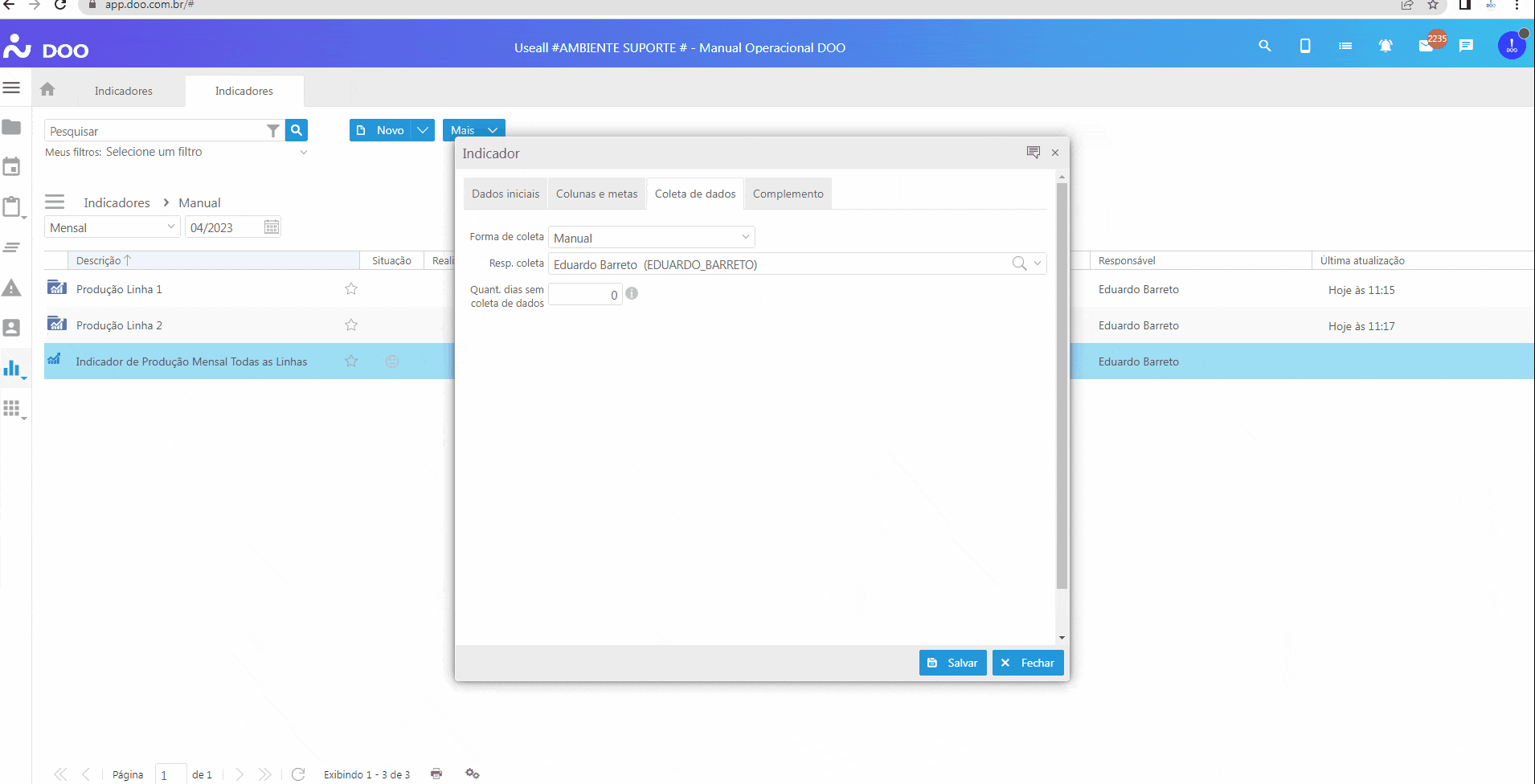Open the notifications bell icon
This screenshot has height=784, width=1535.
click(1386, 47)
